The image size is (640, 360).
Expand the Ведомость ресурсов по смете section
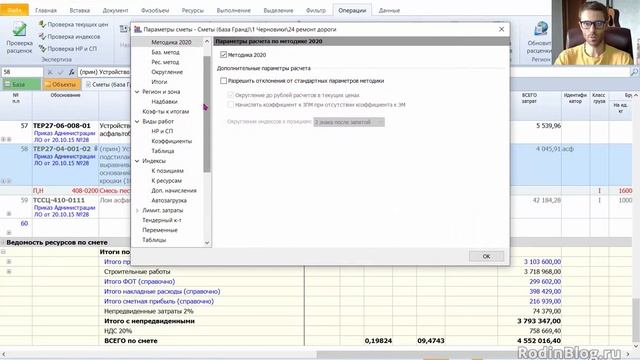3,242
